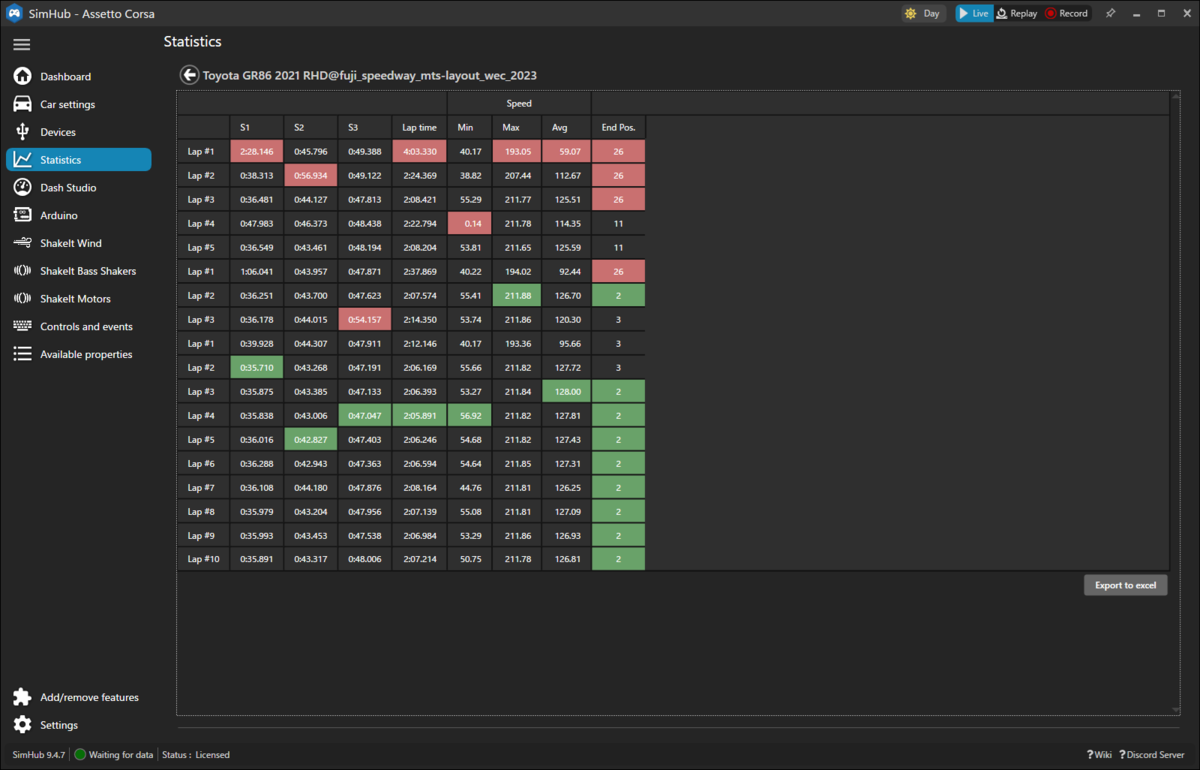Click the Dash Studio gauge icon
1200x770 pixels.
coord(22,188)
